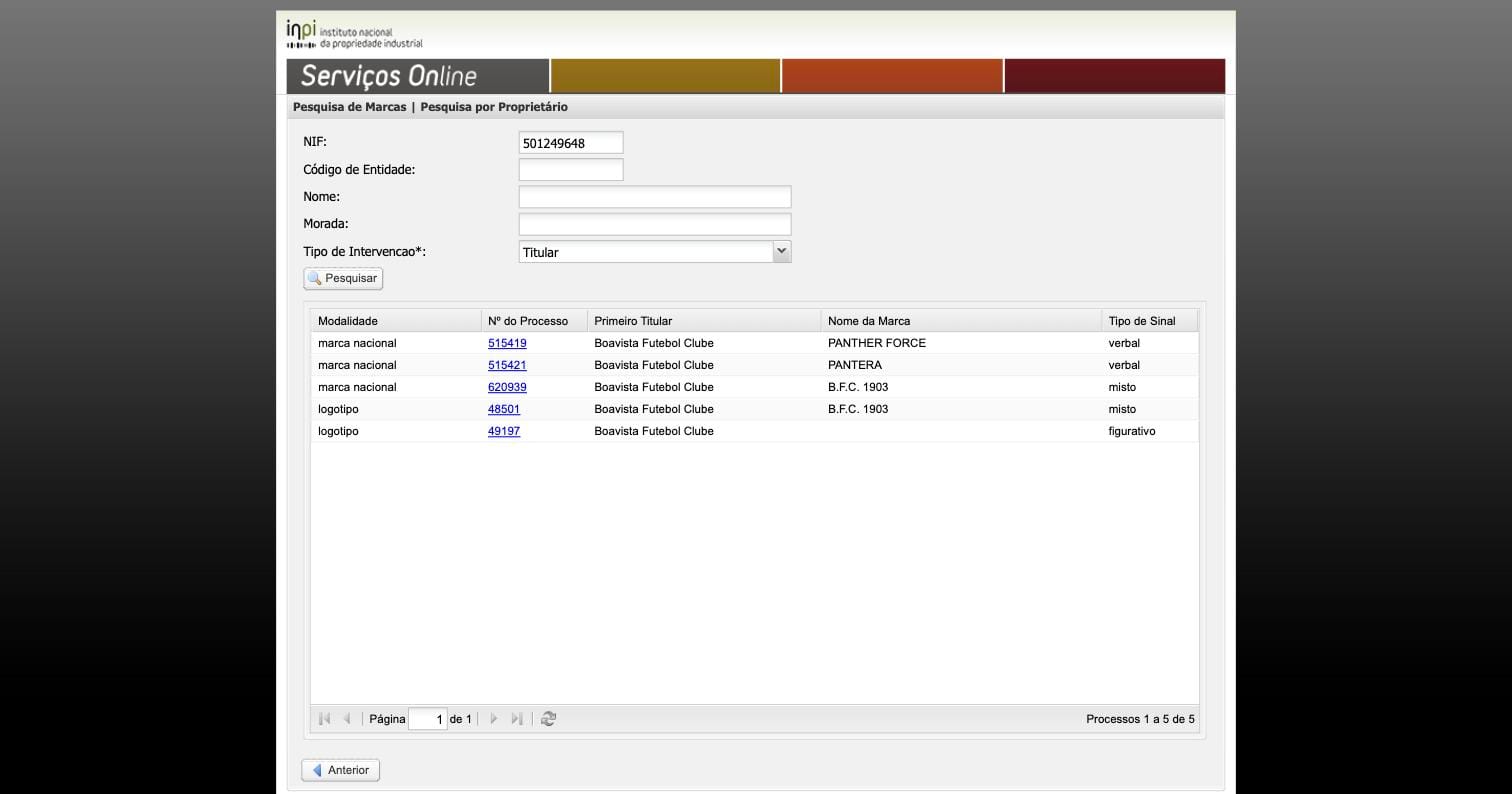Focus the Código de Entidade field
This screenshot has height=794, width=1512.
[571, 170]
